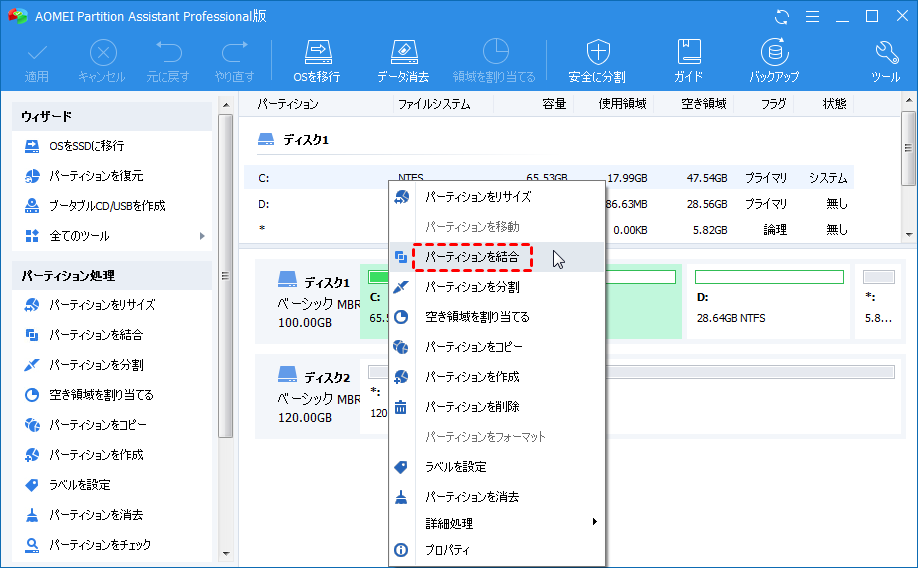This screenshot has height=568, width=918.
Task: Open the ガイド book icon
Action: point(689,52)
